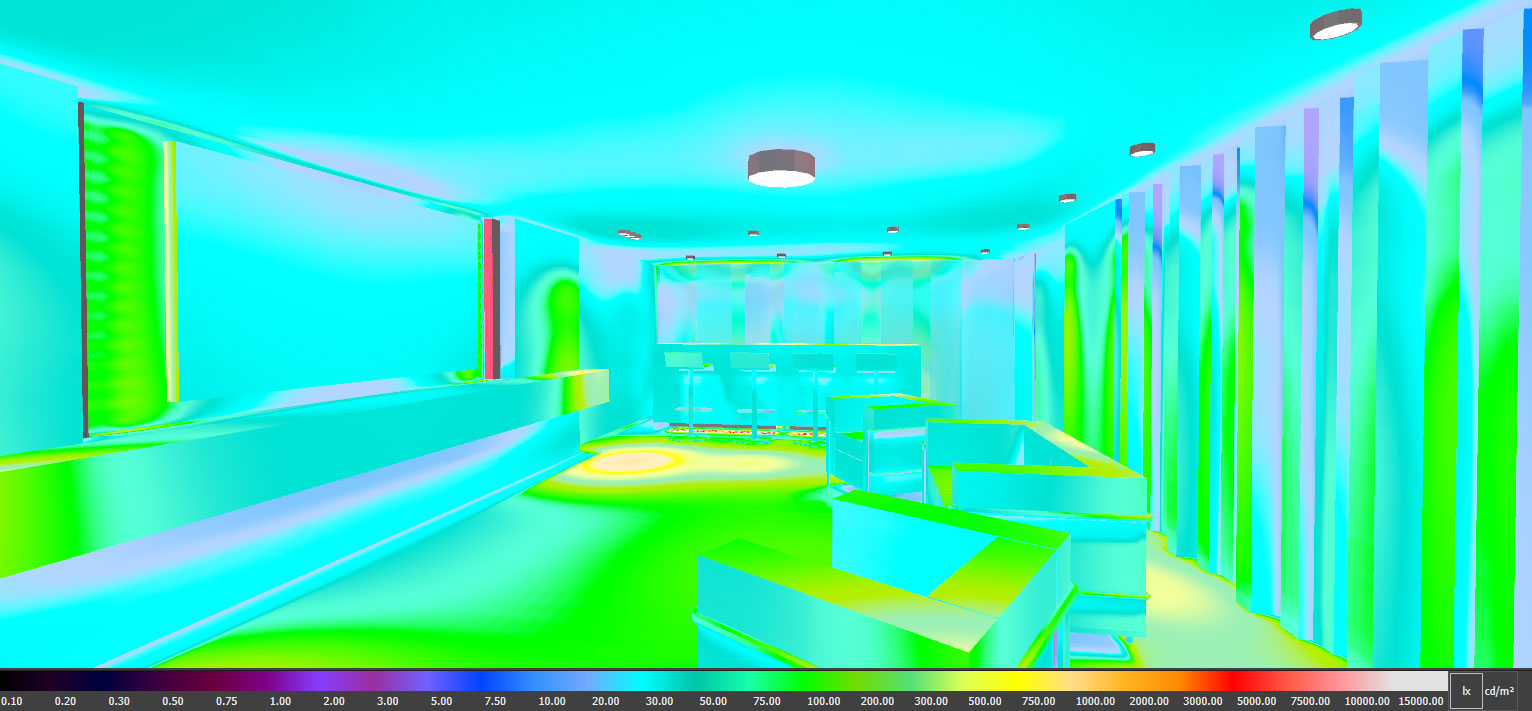Click the 0.10 minimum scale value

coord(11,702)
